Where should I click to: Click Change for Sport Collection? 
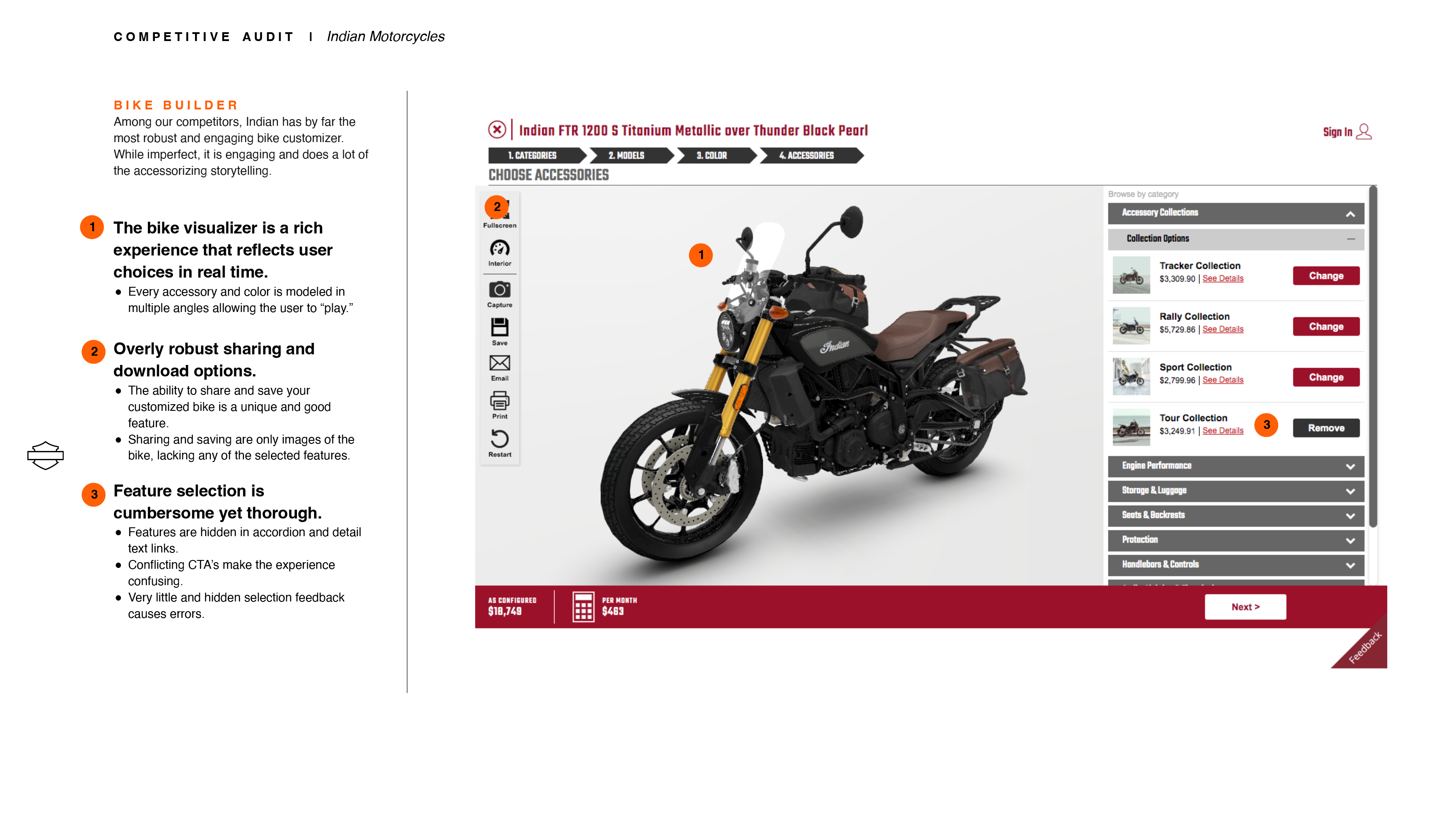pyautogui.click(x=1326, y=378)
